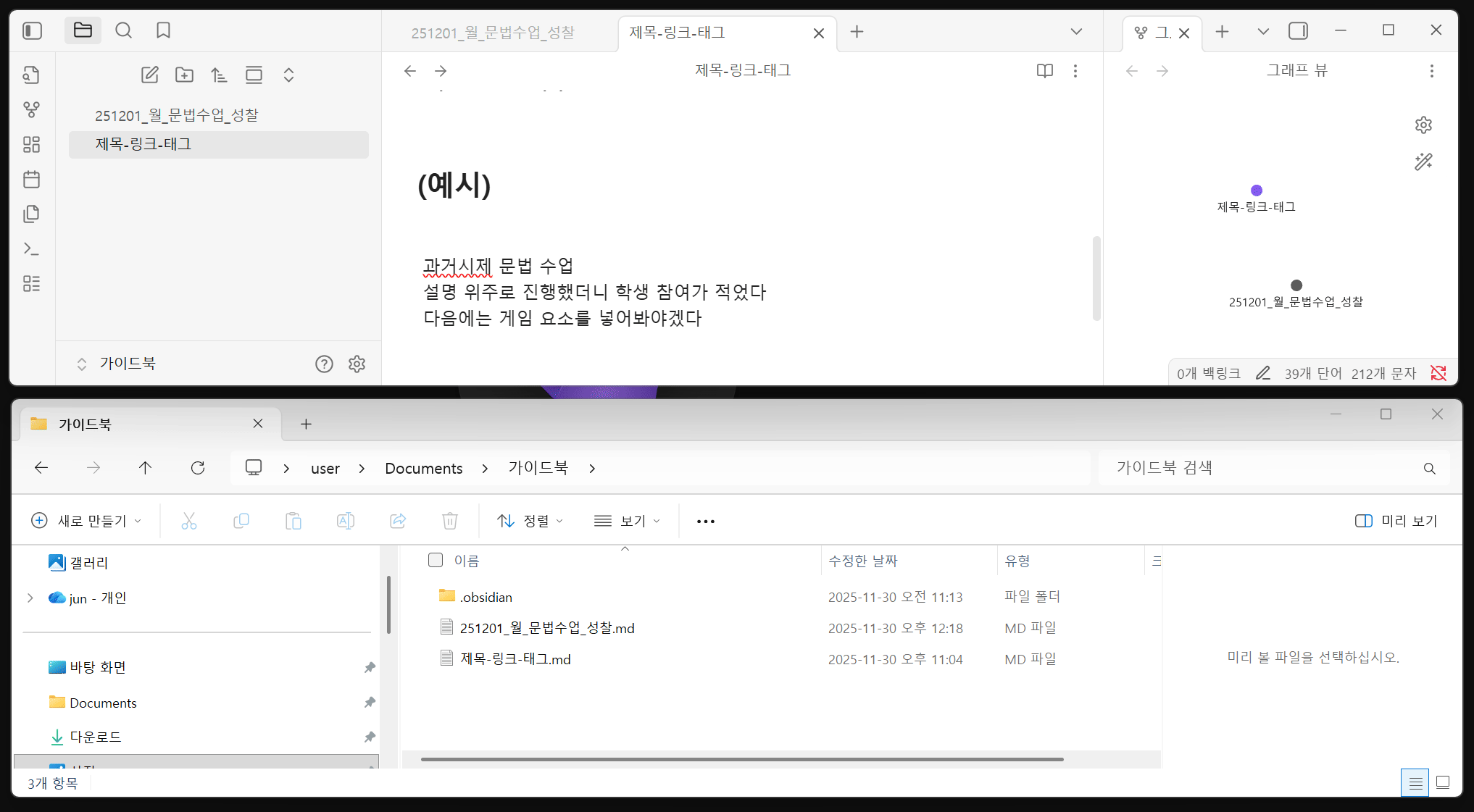The height and width of the screenshot is (812, 1474).
Task: Select all files using the header checkbox
Action: [x=436, y=560]
